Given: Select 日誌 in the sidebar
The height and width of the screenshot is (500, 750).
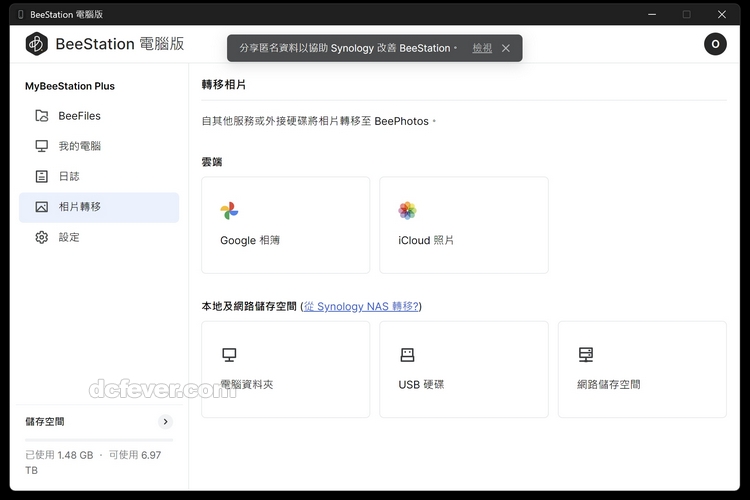Looking at the screenshot, I should [x=99, y=176].
